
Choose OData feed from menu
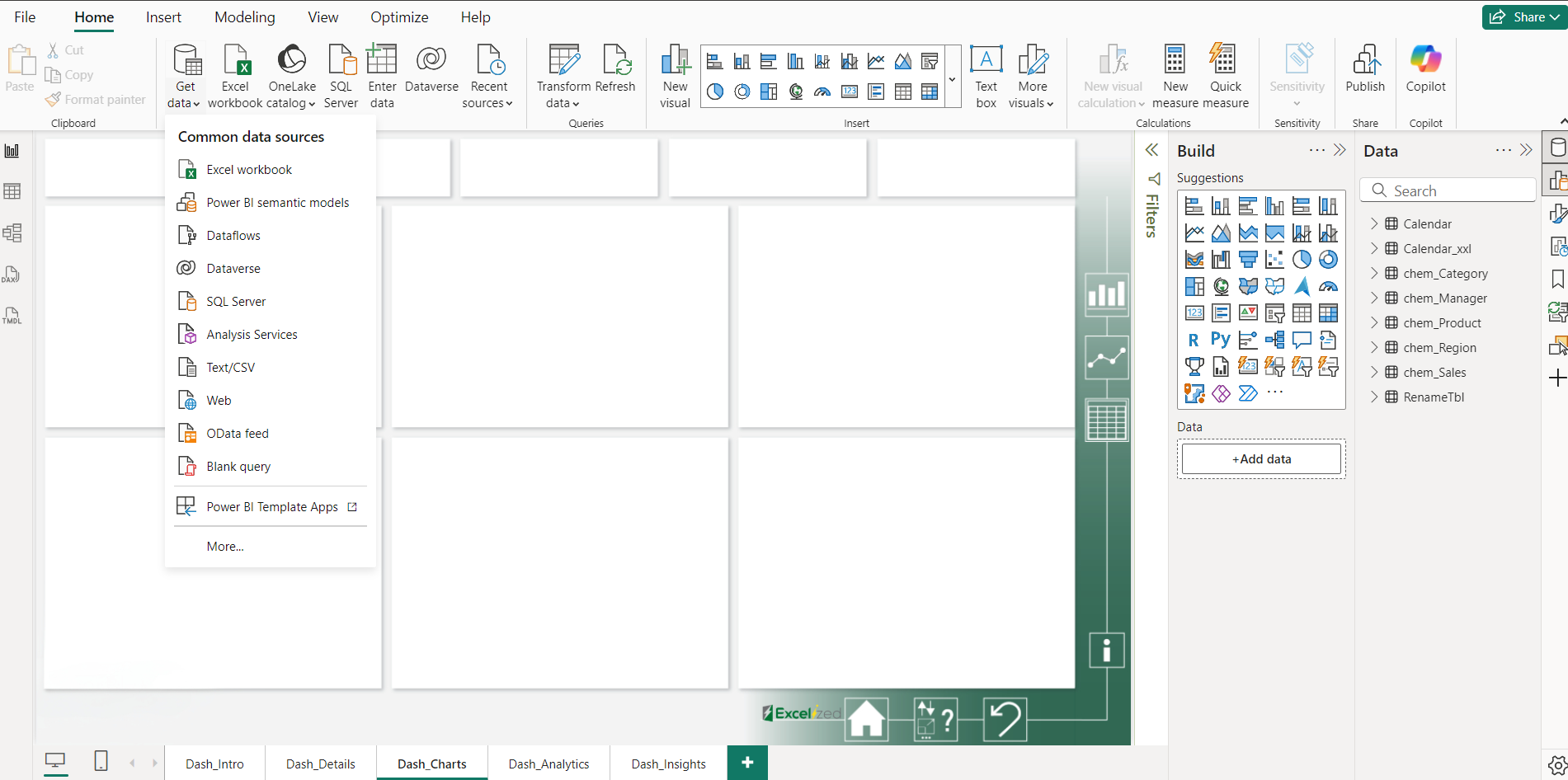(x=271, y=434)
